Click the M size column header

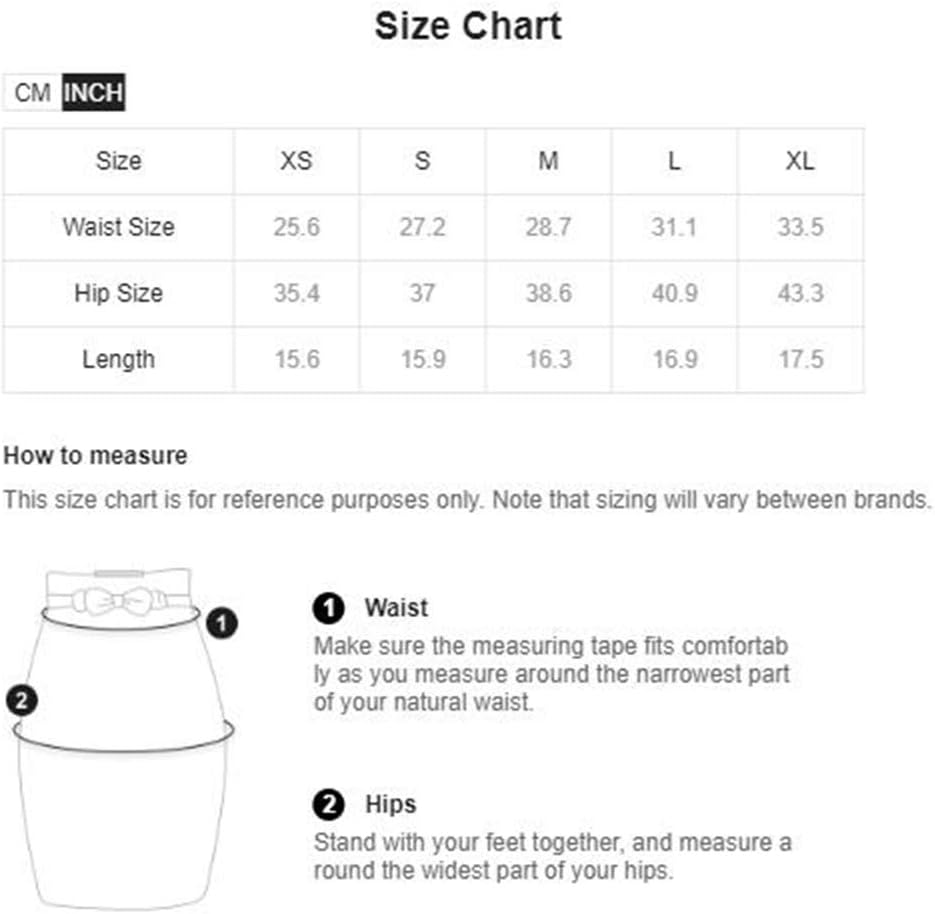tap(548, 161)
